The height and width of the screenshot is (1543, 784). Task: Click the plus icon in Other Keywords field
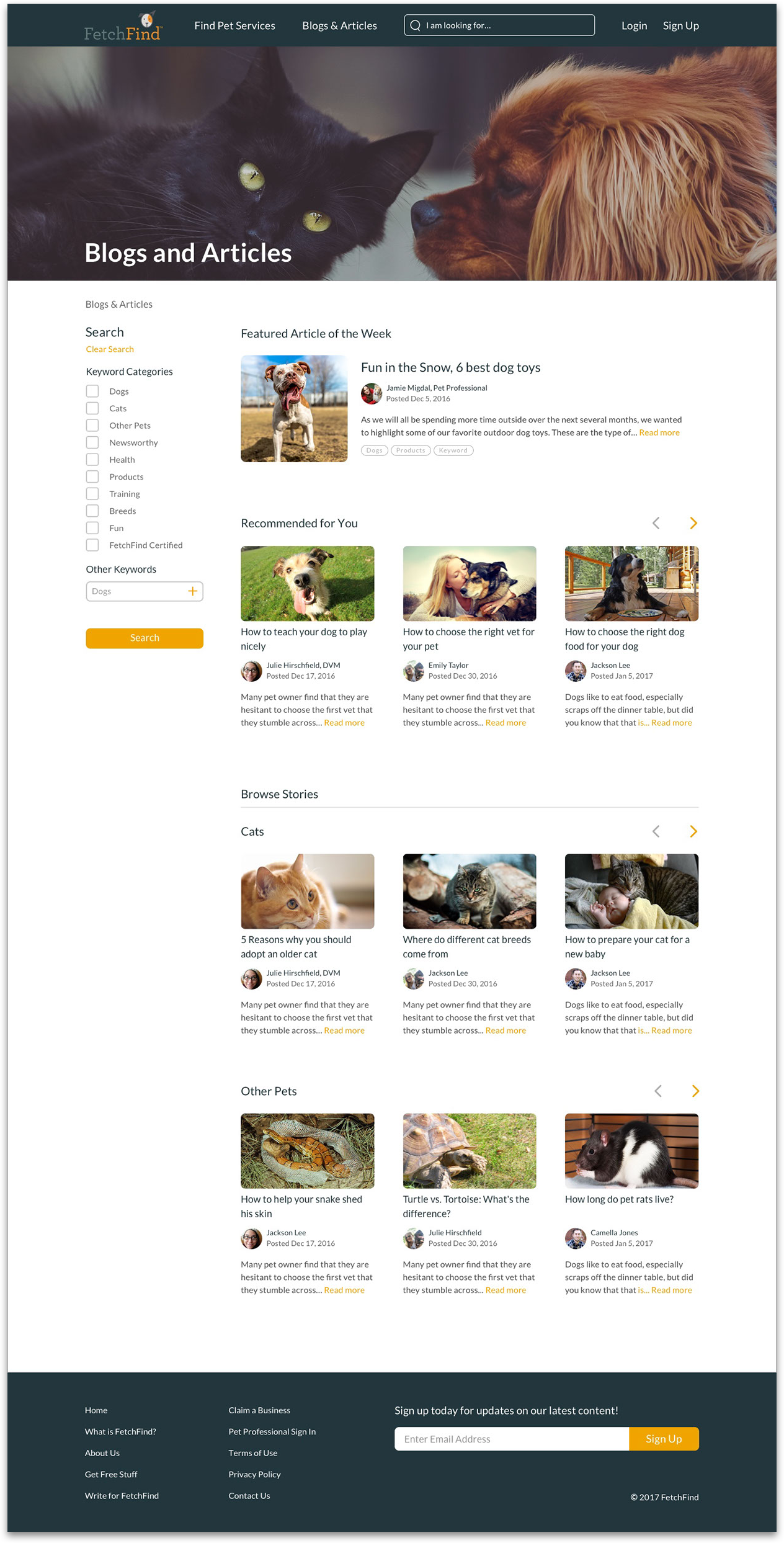[193, 591]
